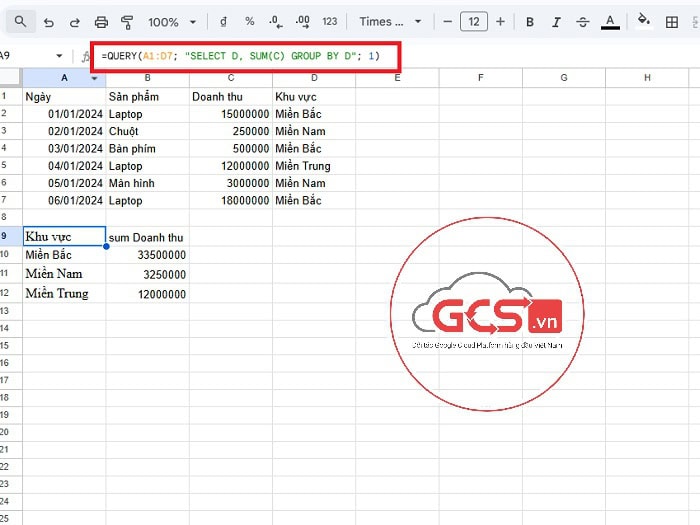Redo the last undone action
The width and height of the screenshot is (700, 525).
click(x=75, y=22)
